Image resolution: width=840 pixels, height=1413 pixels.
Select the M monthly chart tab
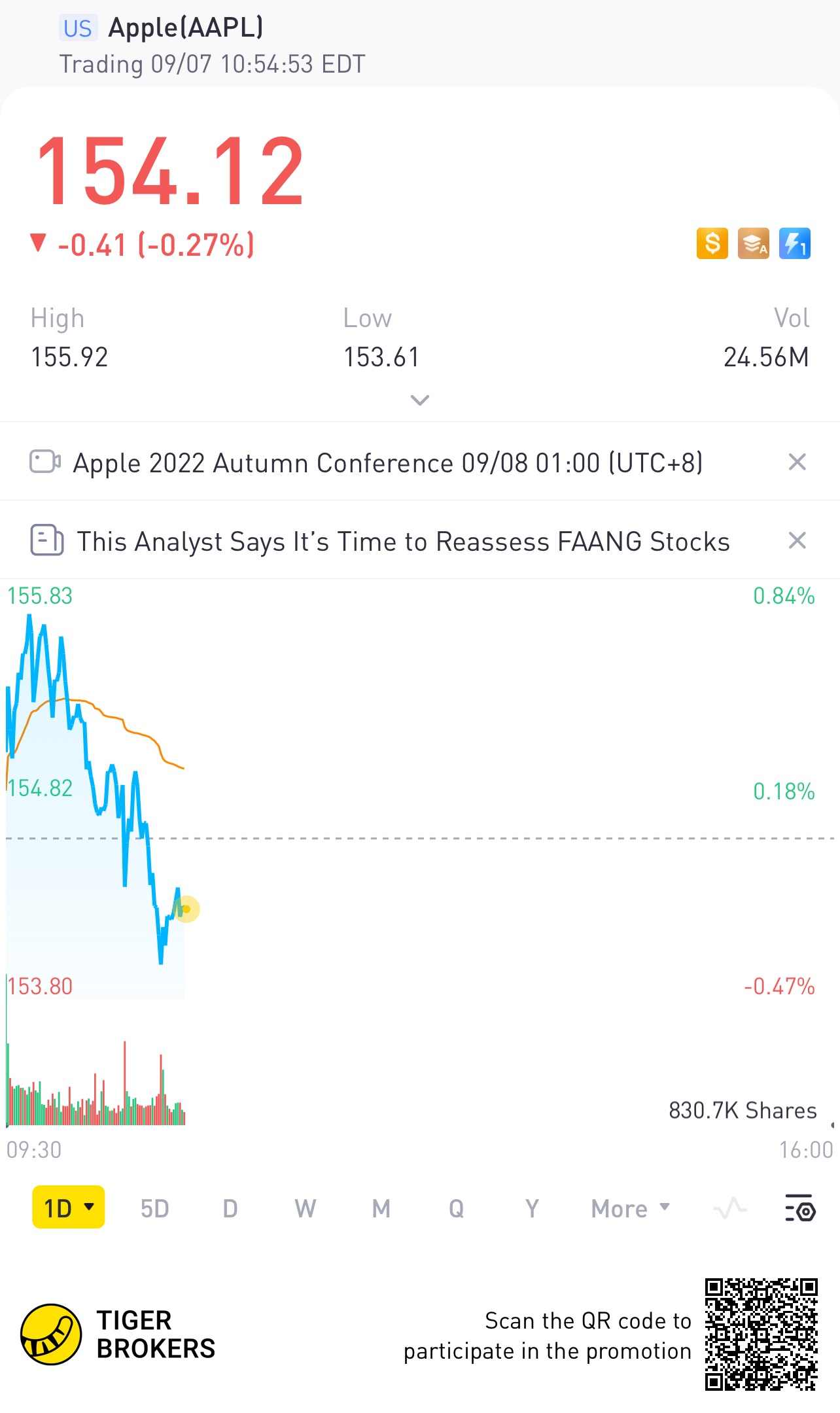381,1208
